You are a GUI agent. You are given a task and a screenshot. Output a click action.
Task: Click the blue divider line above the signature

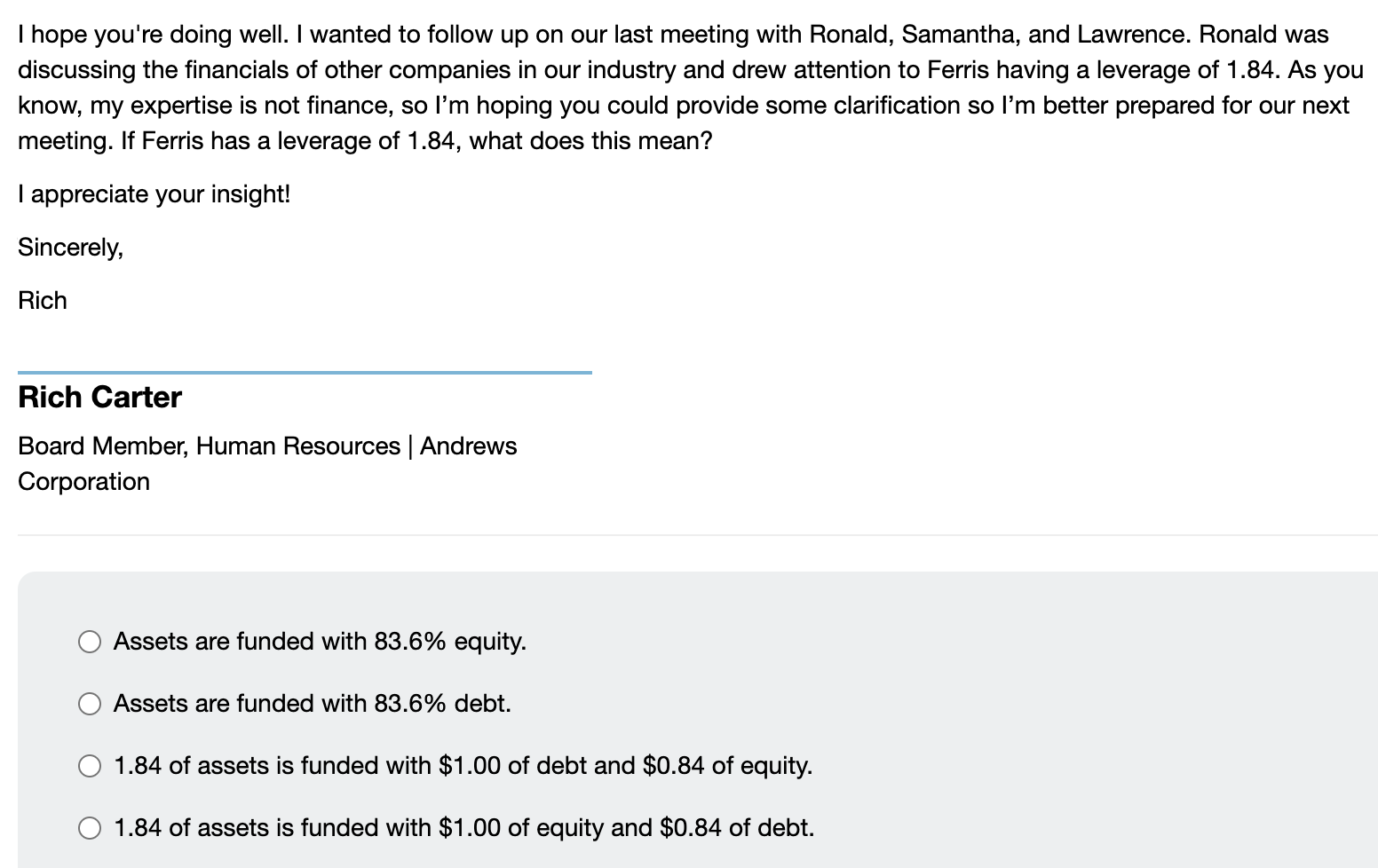coord(305,373)
